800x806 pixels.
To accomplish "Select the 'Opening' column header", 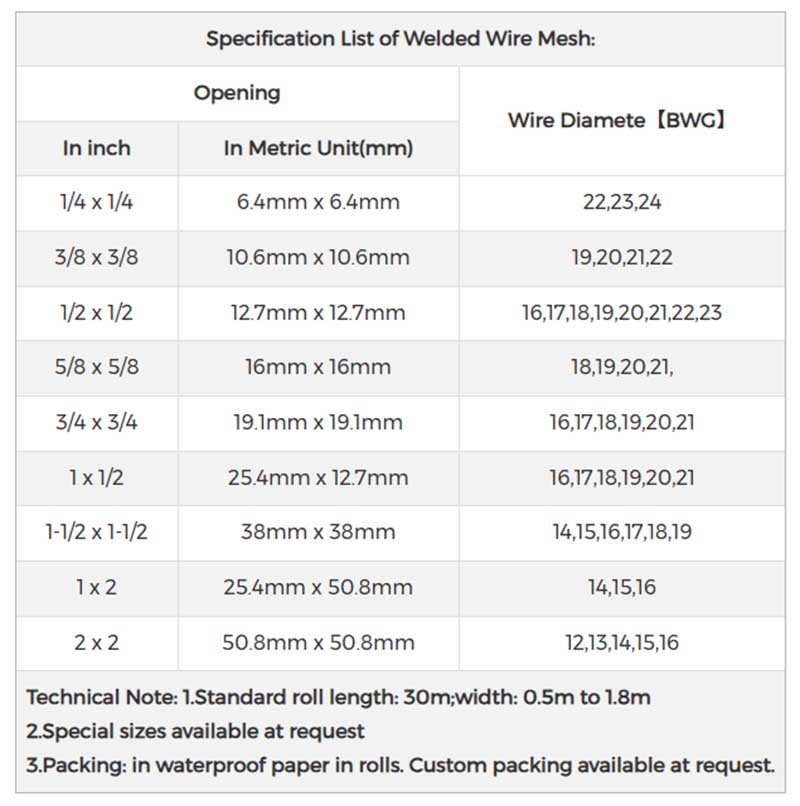I will coord(237,93).
